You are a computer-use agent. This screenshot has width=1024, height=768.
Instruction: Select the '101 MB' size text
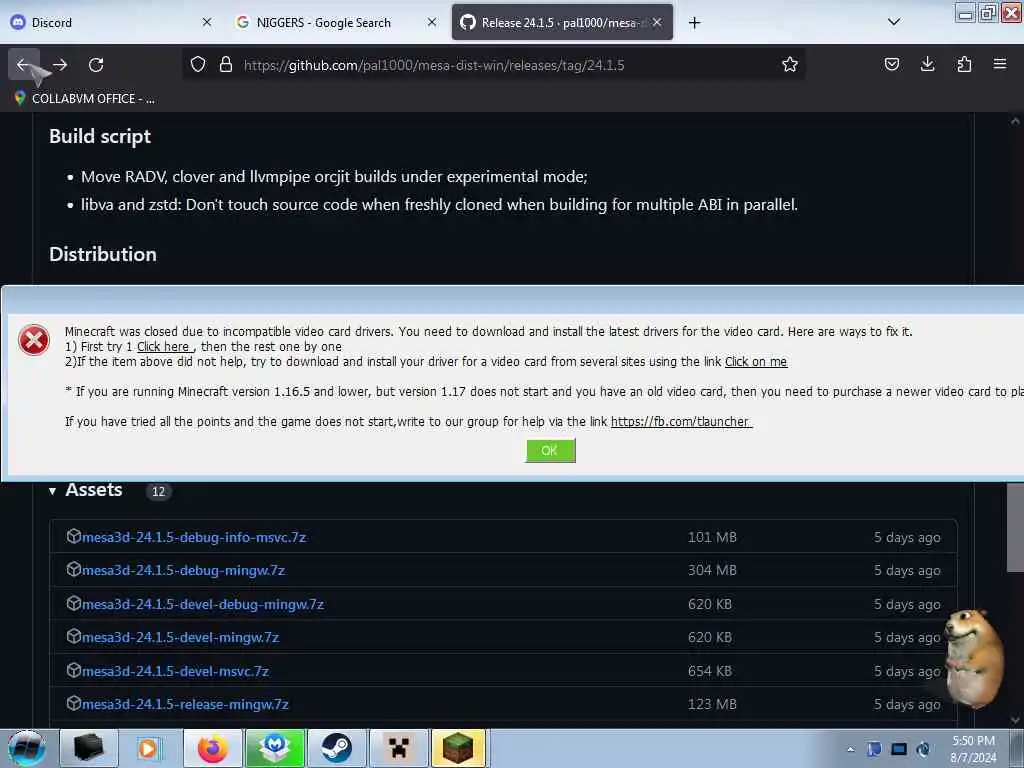point(712,537)
